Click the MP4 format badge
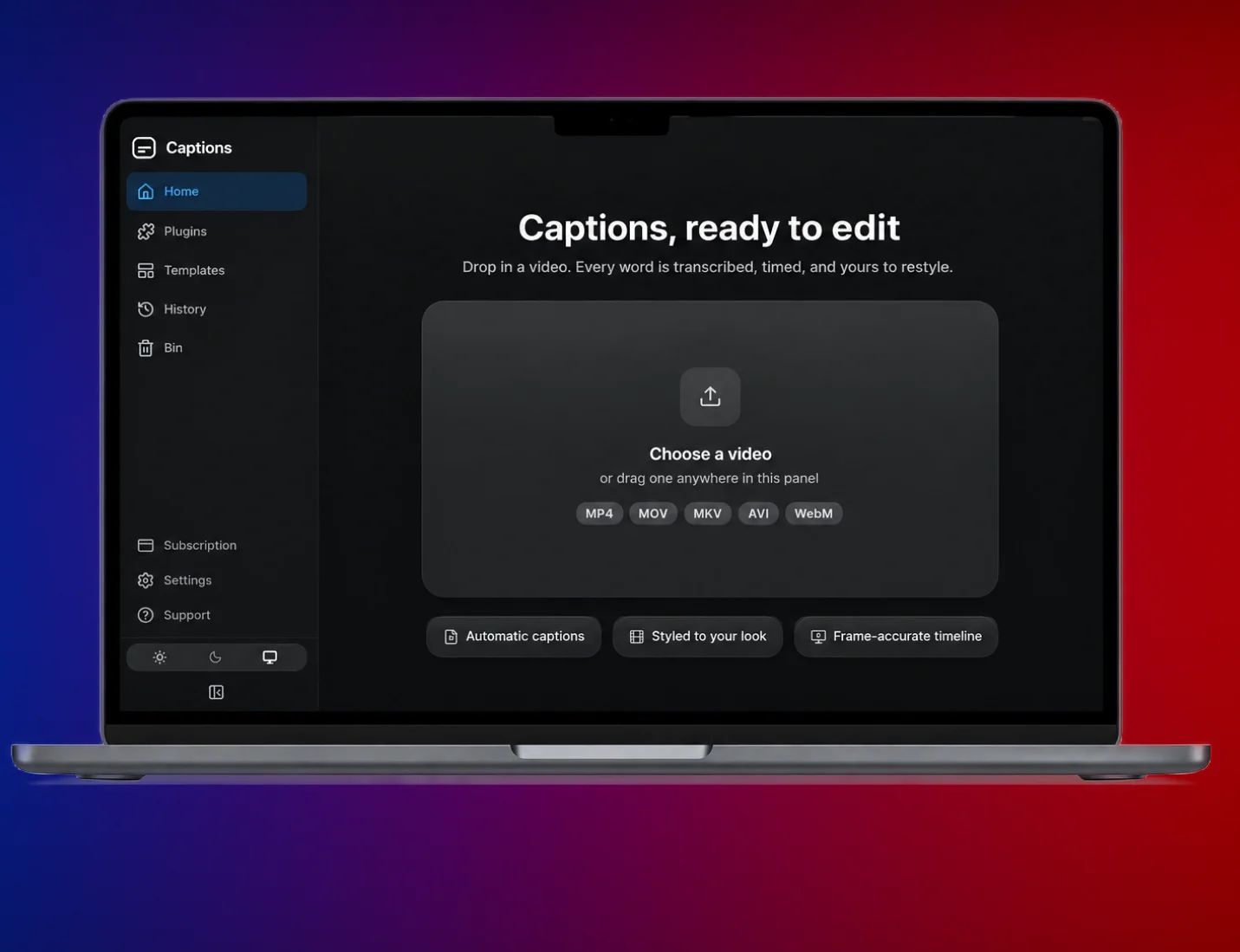Image resolution: width=1240 pixels, height=952 pixels. pyautogui.click(x=600, y=514)
